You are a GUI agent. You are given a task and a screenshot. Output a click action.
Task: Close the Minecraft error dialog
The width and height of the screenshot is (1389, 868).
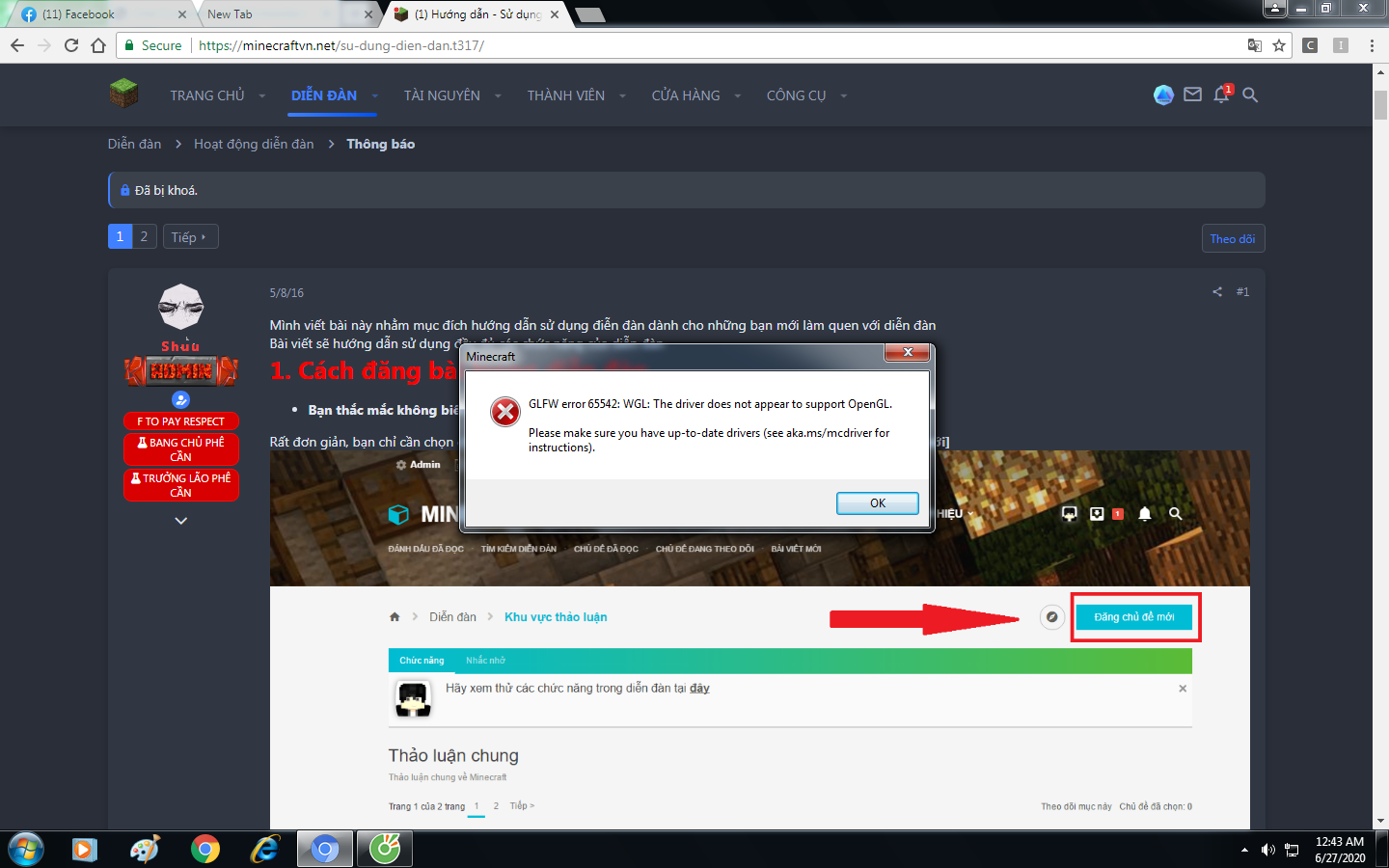(x=908, y=353)
